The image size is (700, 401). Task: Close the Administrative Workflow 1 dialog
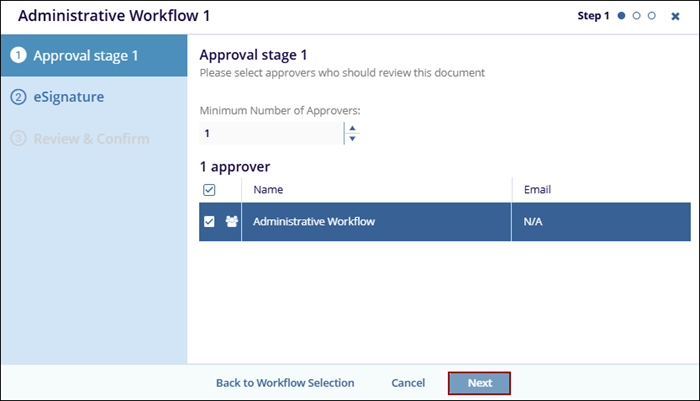point(675,17)
